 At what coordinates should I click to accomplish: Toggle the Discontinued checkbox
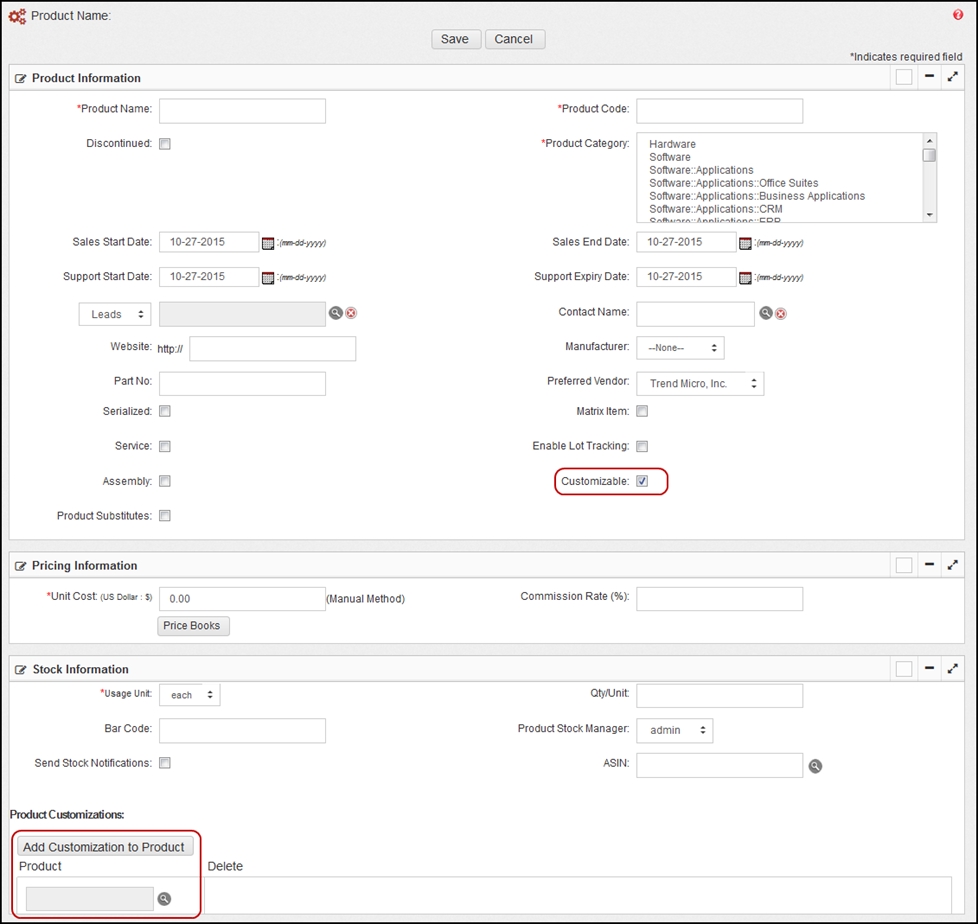(x=165, y=144)
